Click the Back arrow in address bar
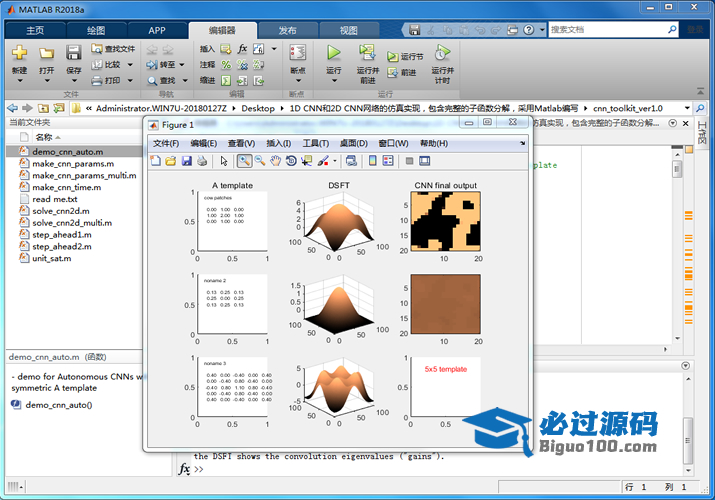The height and width of the screenshot is (500, 715). 13,108
